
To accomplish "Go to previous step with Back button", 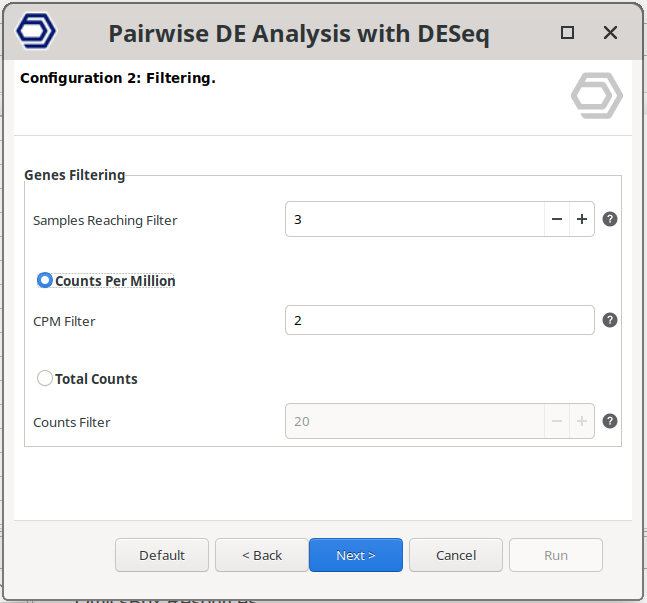I will 262,555.
